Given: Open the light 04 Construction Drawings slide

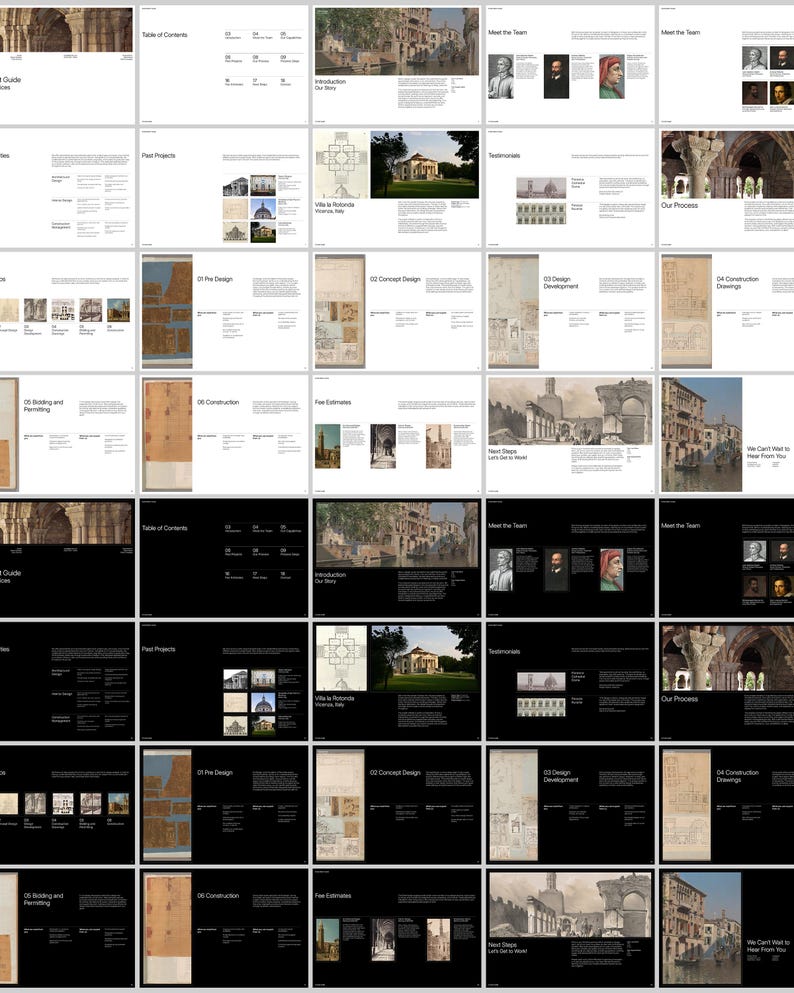Looking at the screenshot, I should 726,312.
